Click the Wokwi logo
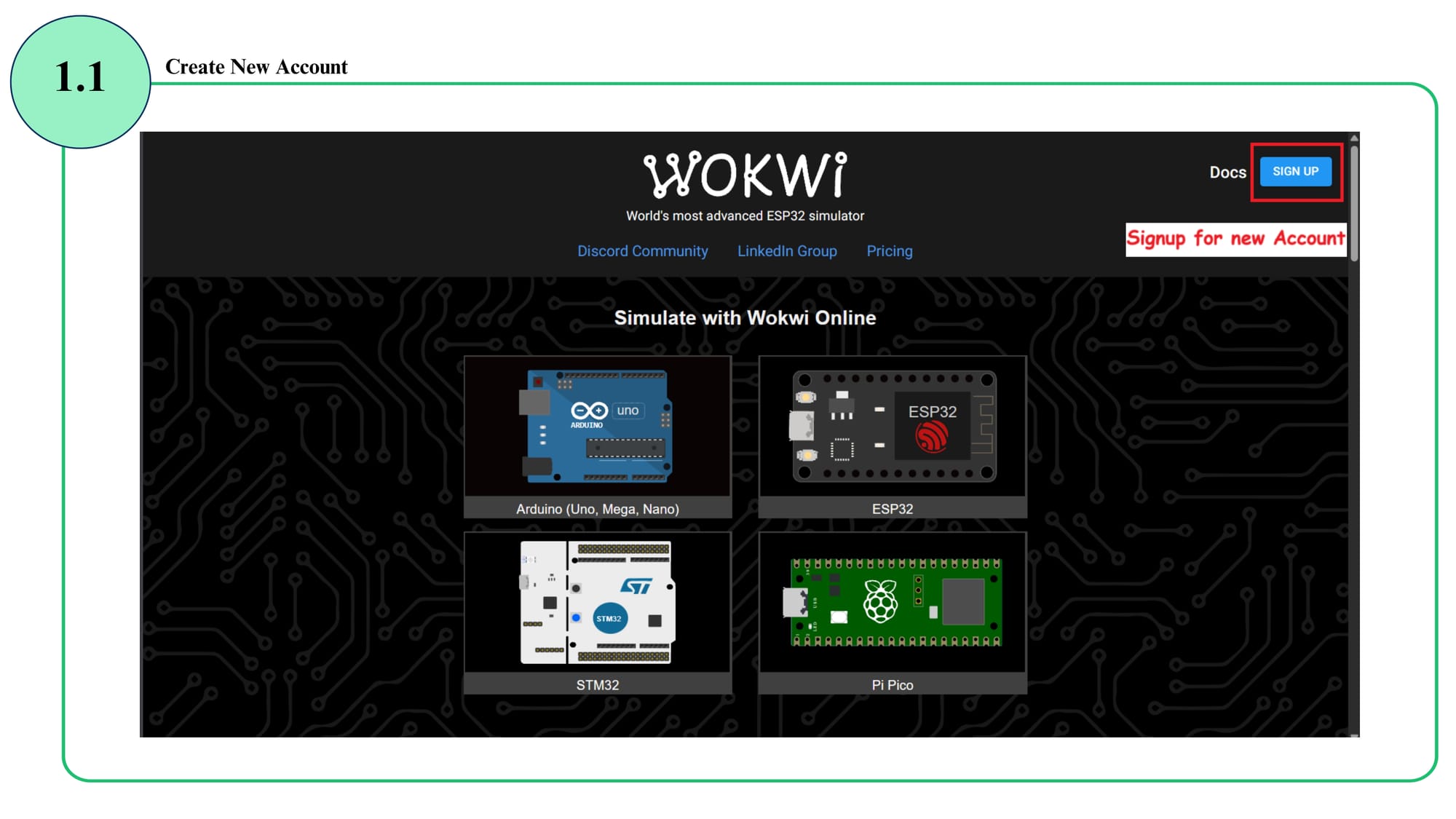Viewport: 1456px width, 819px height. [x=745, y=175]
